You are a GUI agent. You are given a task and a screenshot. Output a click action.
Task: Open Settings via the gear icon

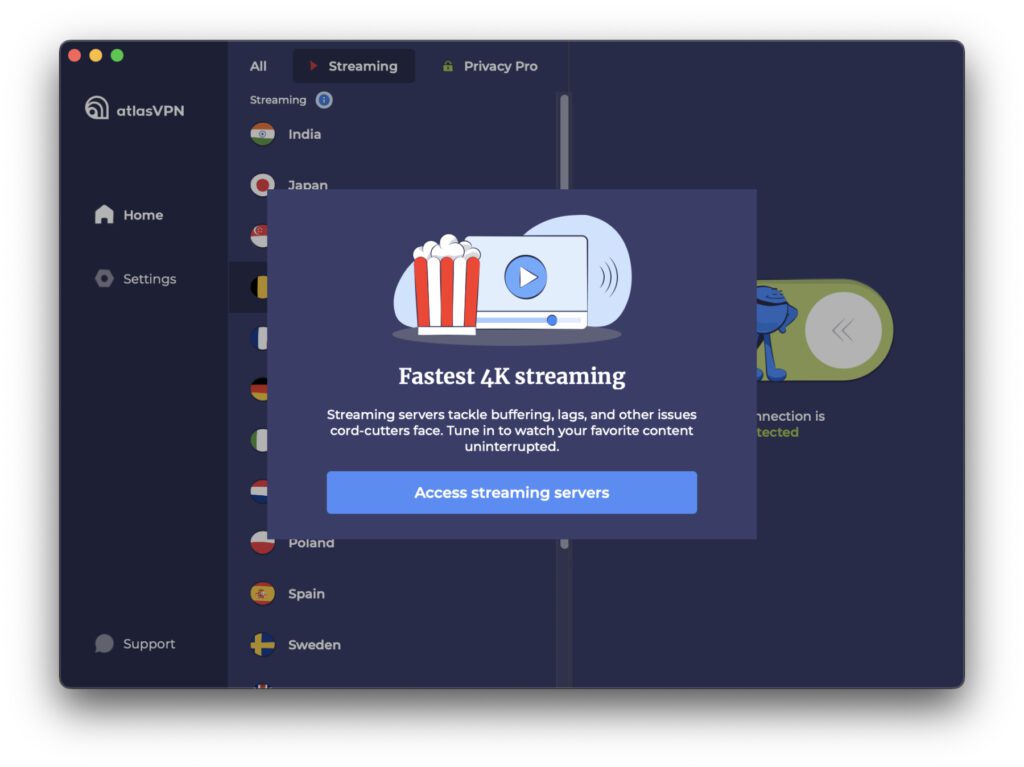[104, 279]
